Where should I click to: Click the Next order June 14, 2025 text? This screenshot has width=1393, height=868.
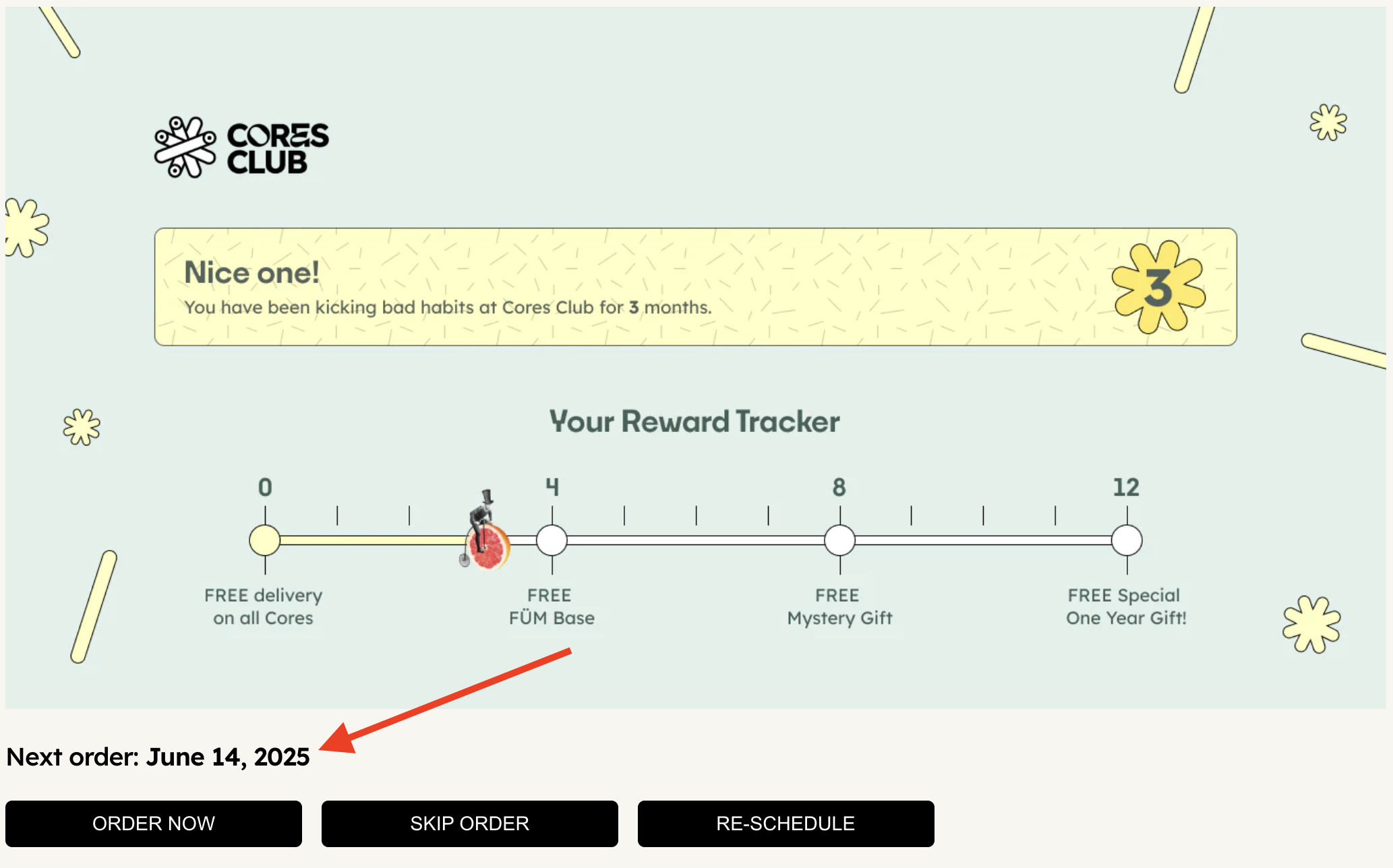[x=158, y=757]
